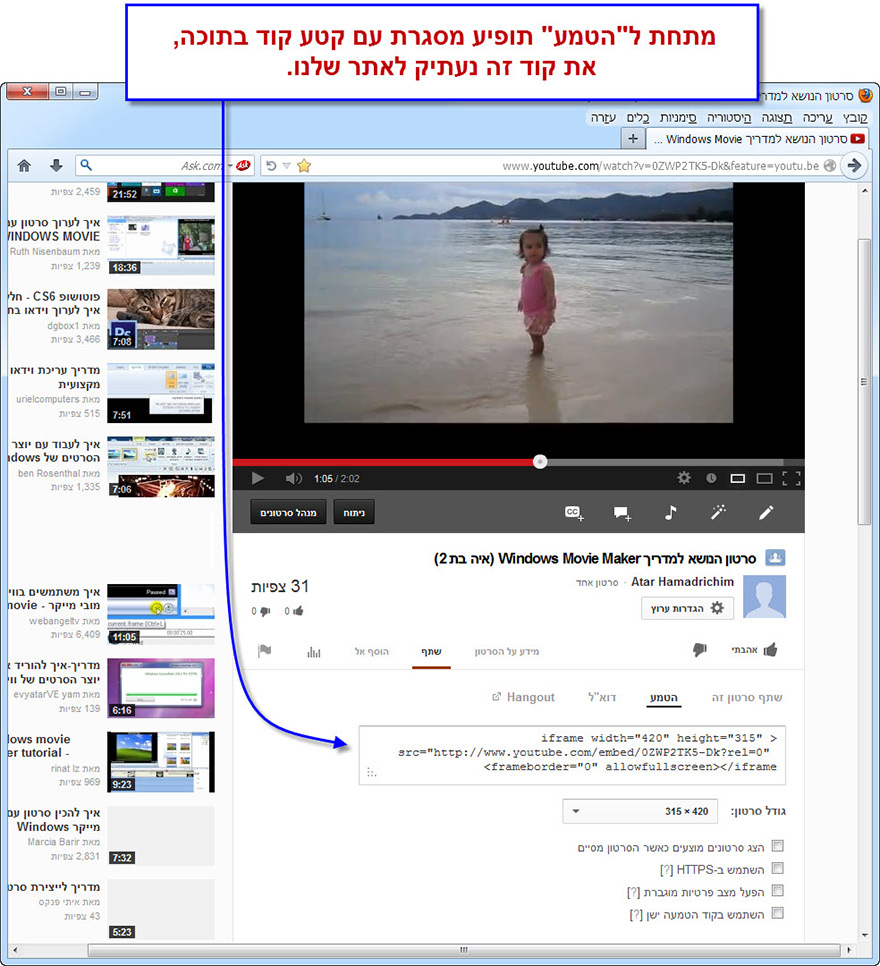
Task: Click the report flag icon
Action: [264, 652]
